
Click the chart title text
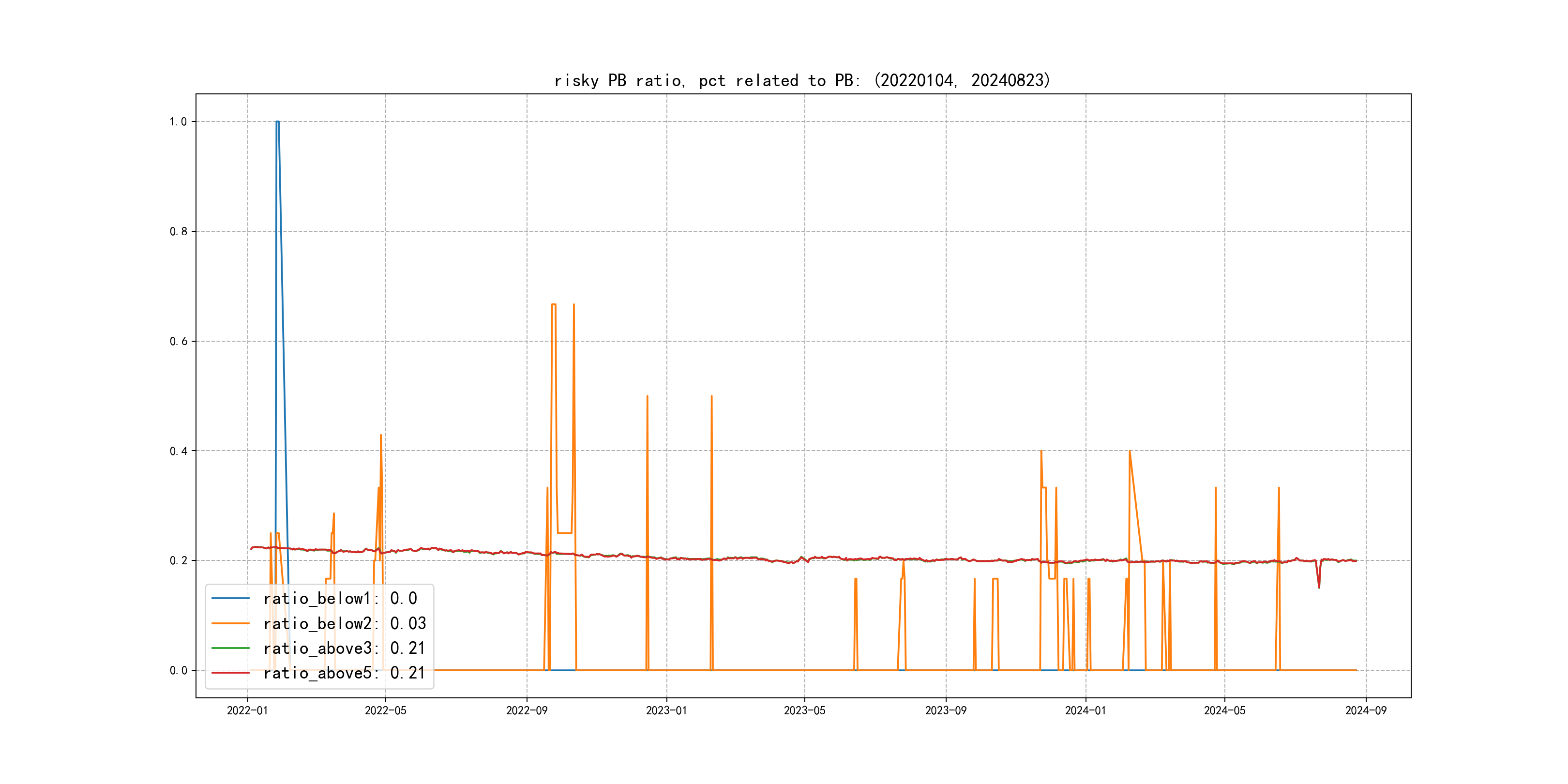pos(802,80)
